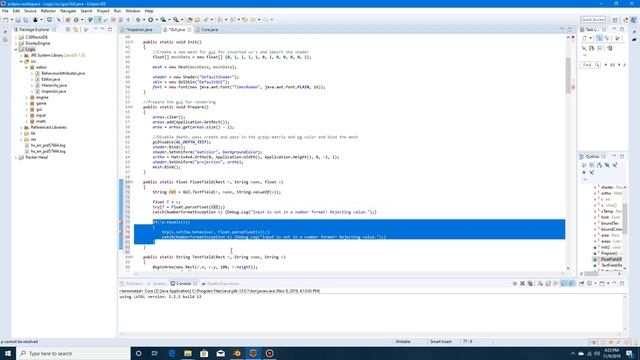Open File Explorer from the taskbar
The image size is (640, 360).
[x=188, y=353]
